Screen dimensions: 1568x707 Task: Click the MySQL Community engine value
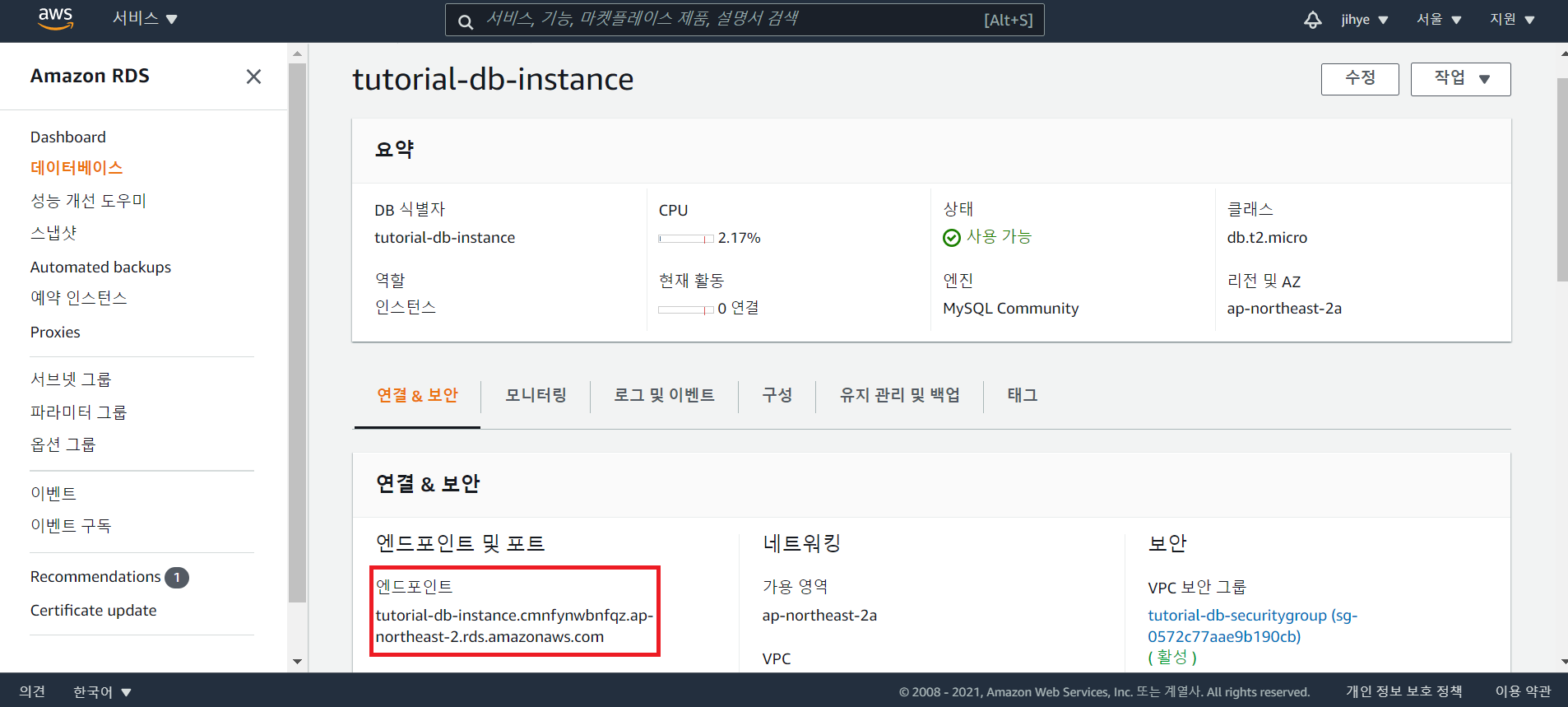(1010, 309)
